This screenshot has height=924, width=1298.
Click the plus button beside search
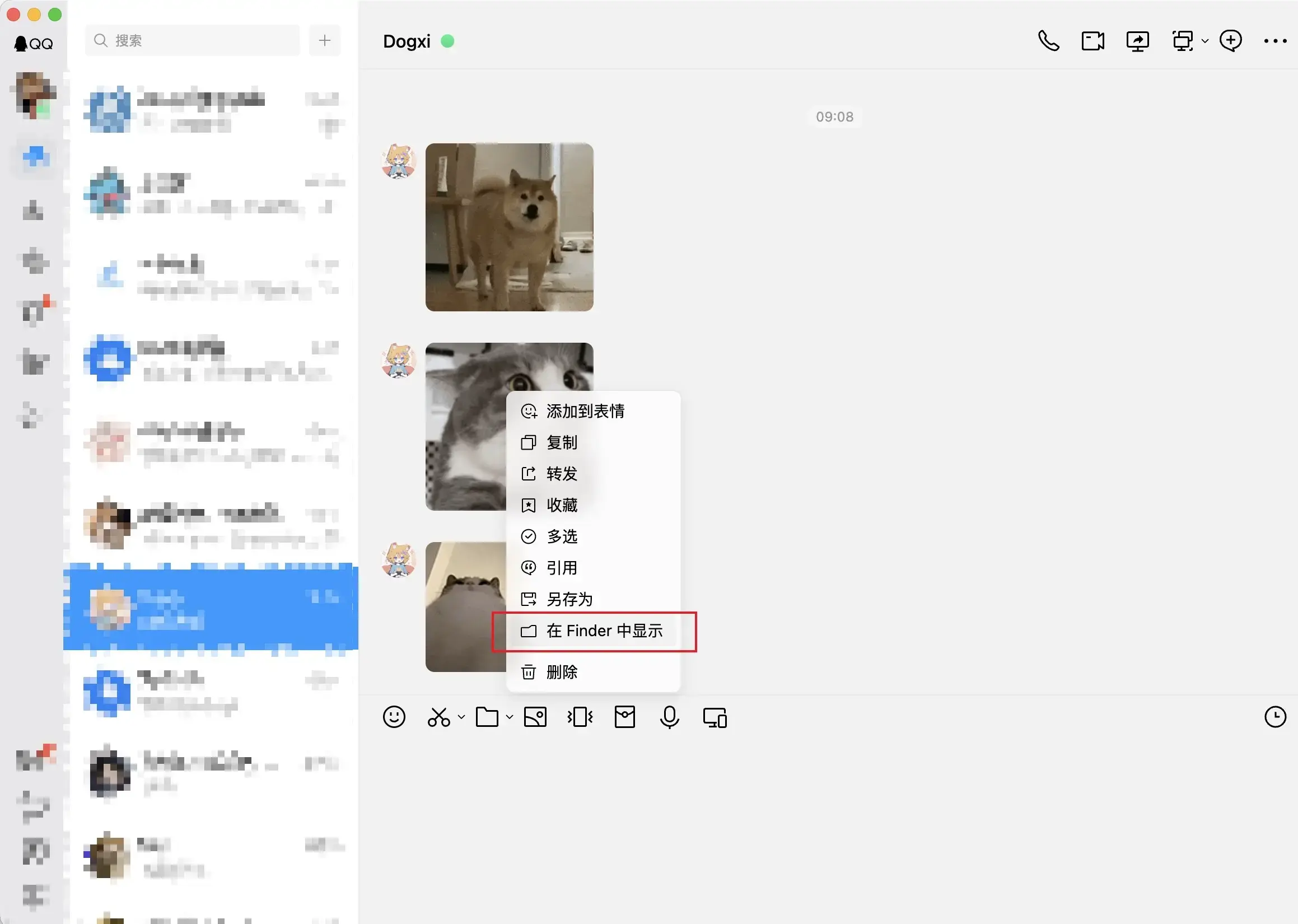click(325, 40)
